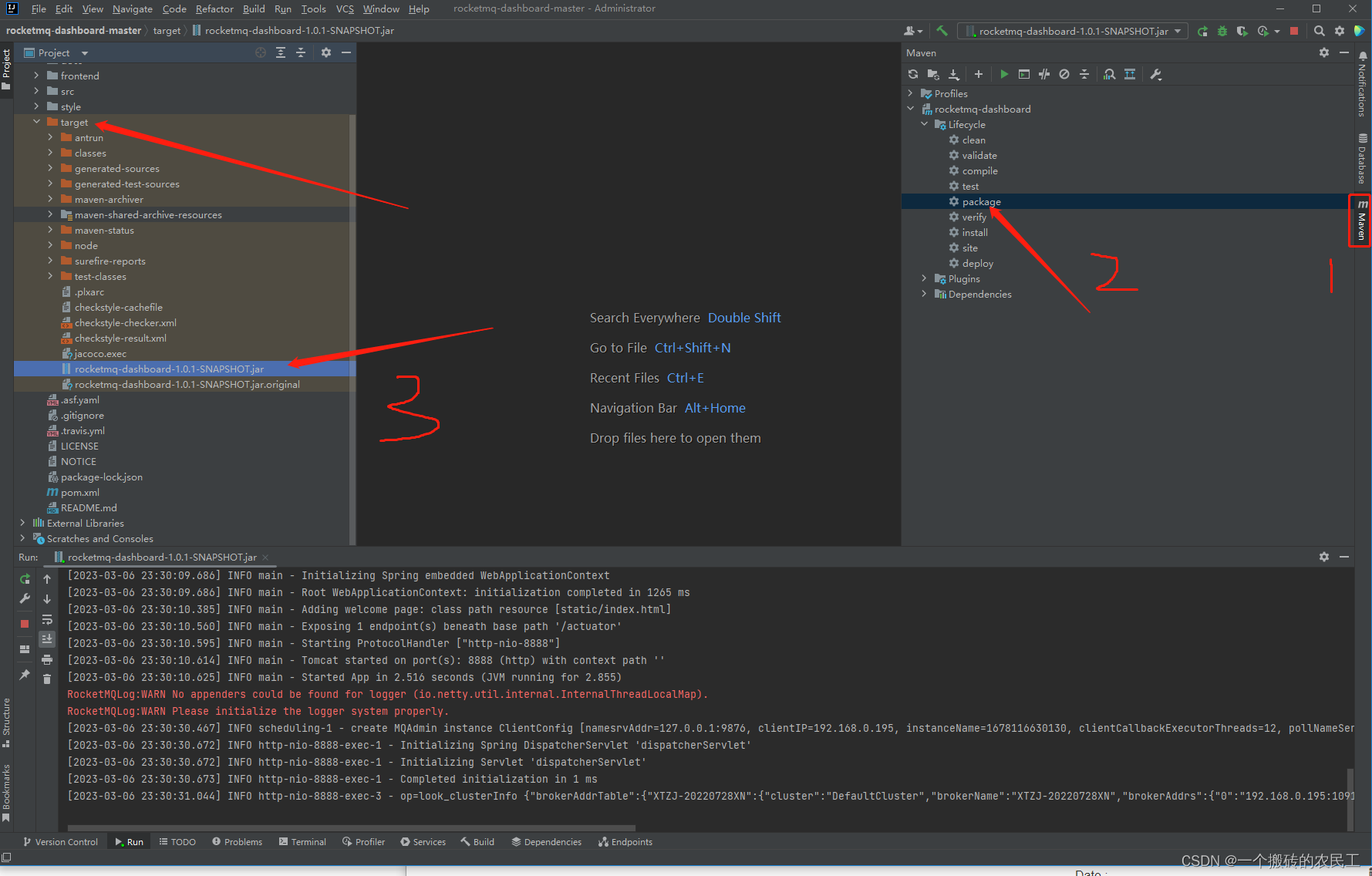The width and height of the screenshot is (1372, 876).
Task: Click the console horizontal scrollbar
Action: [x=351, y=829]
